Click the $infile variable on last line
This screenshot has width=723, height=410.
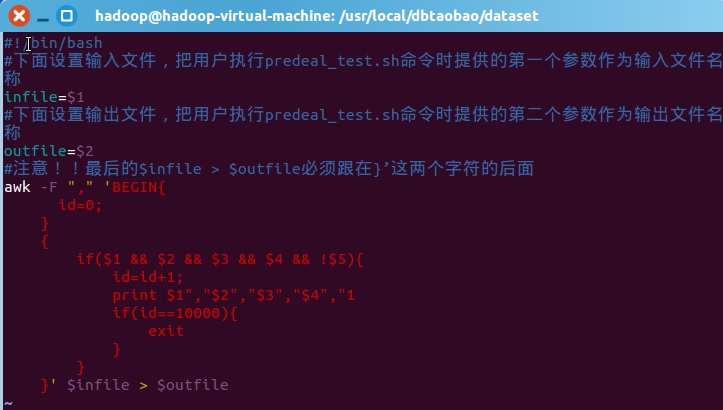click(98, 385)
